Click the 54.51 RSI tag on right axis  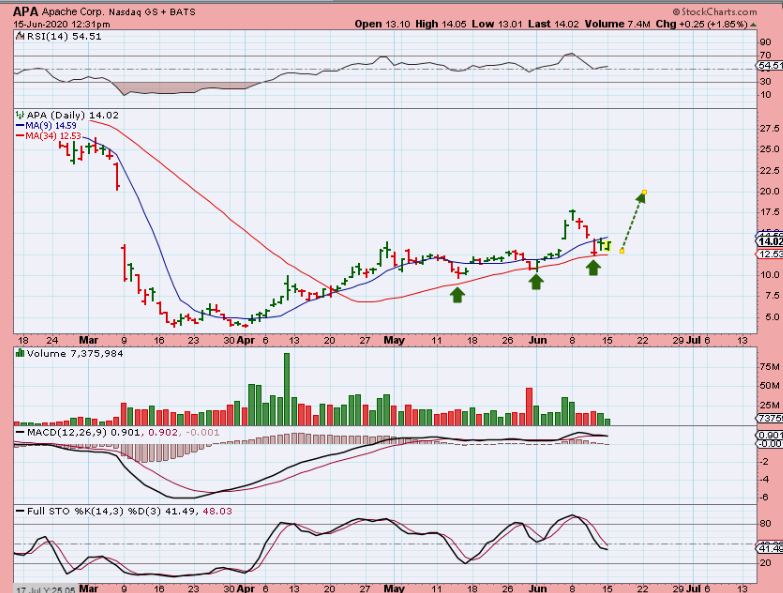pyautogui.click(x=770, y=65)
